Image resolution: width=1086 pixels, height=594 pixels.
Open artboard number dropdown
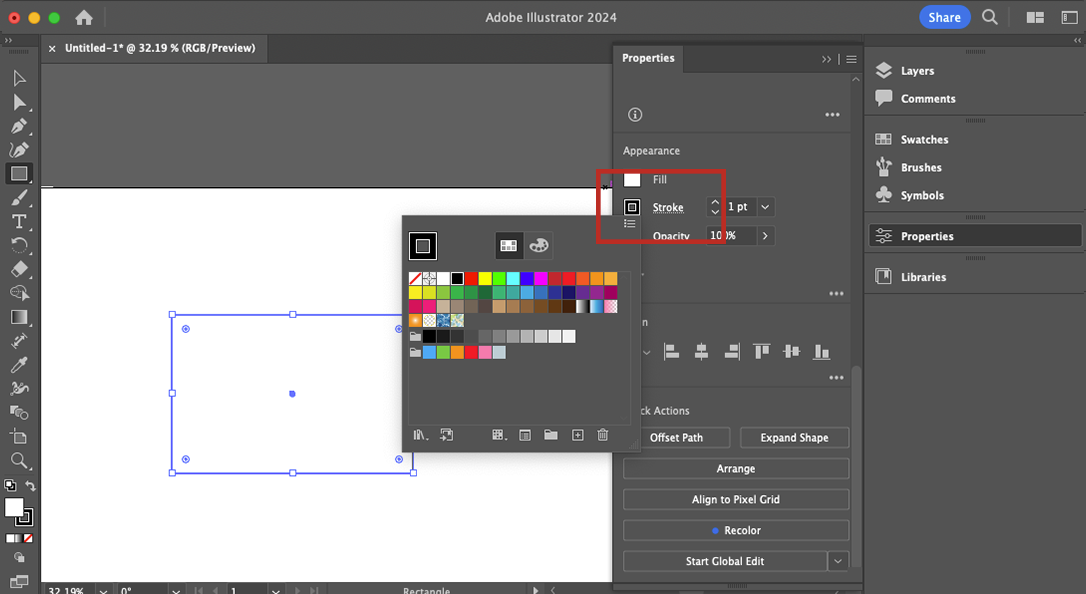click(x=276, y=591)
